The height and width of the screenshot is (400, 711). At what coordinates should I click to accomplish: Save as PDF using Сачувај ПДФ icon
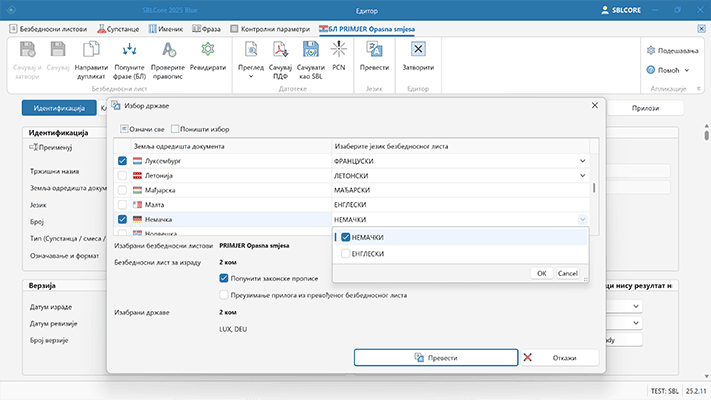click(x=280, y=49)
